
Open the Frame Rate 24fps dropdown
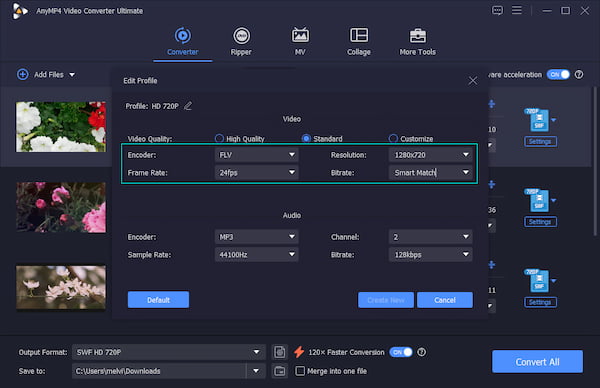(x=257, y=173)
